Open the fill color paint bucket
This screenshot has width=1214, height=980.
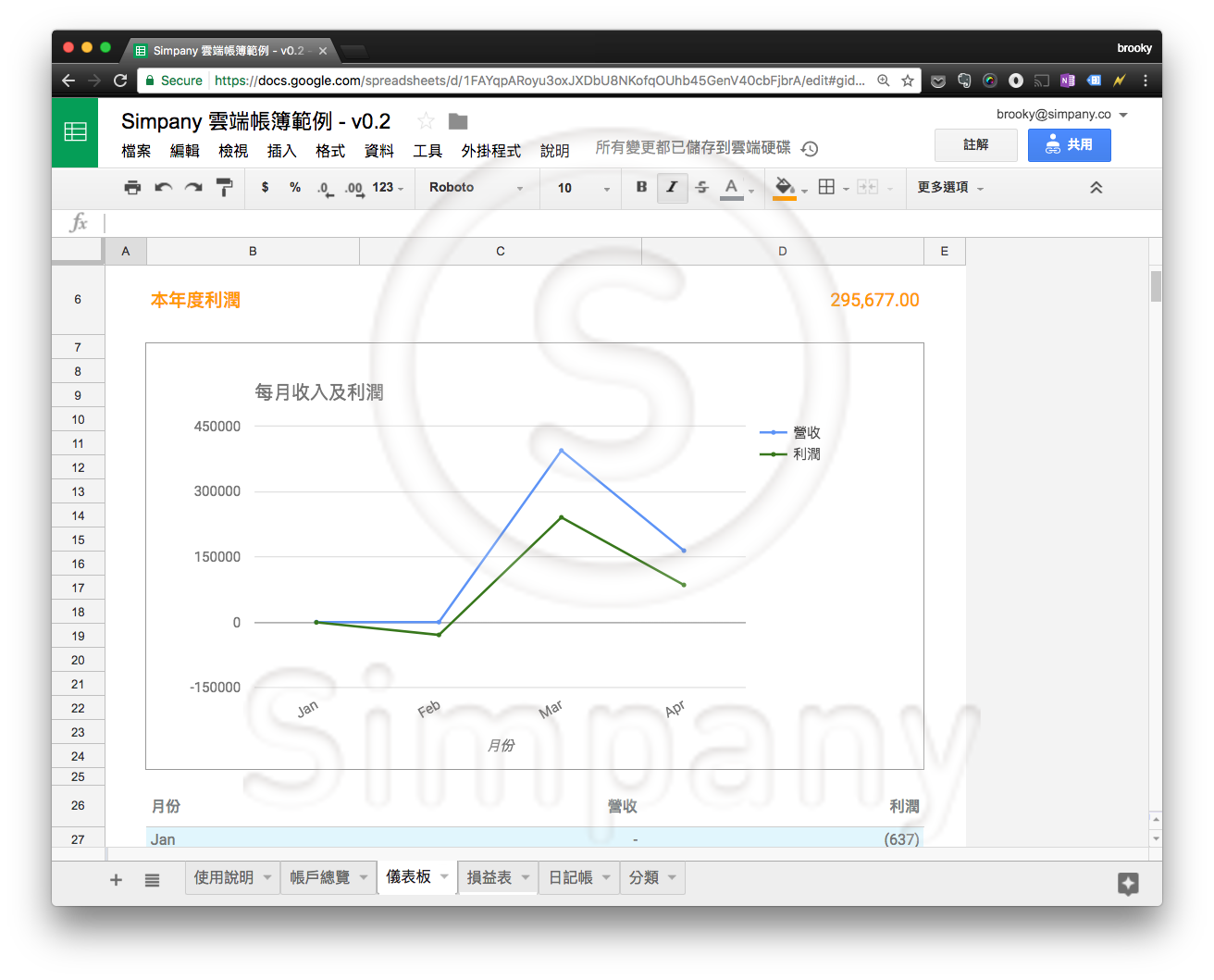pos(785,187)
